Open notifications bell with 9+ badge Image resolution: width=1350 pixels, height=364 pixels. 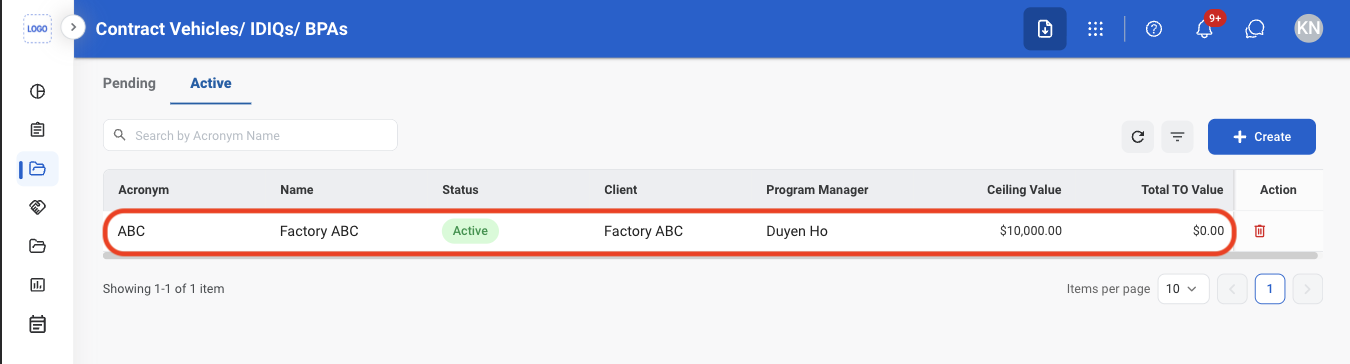(x=1205, y=29)
